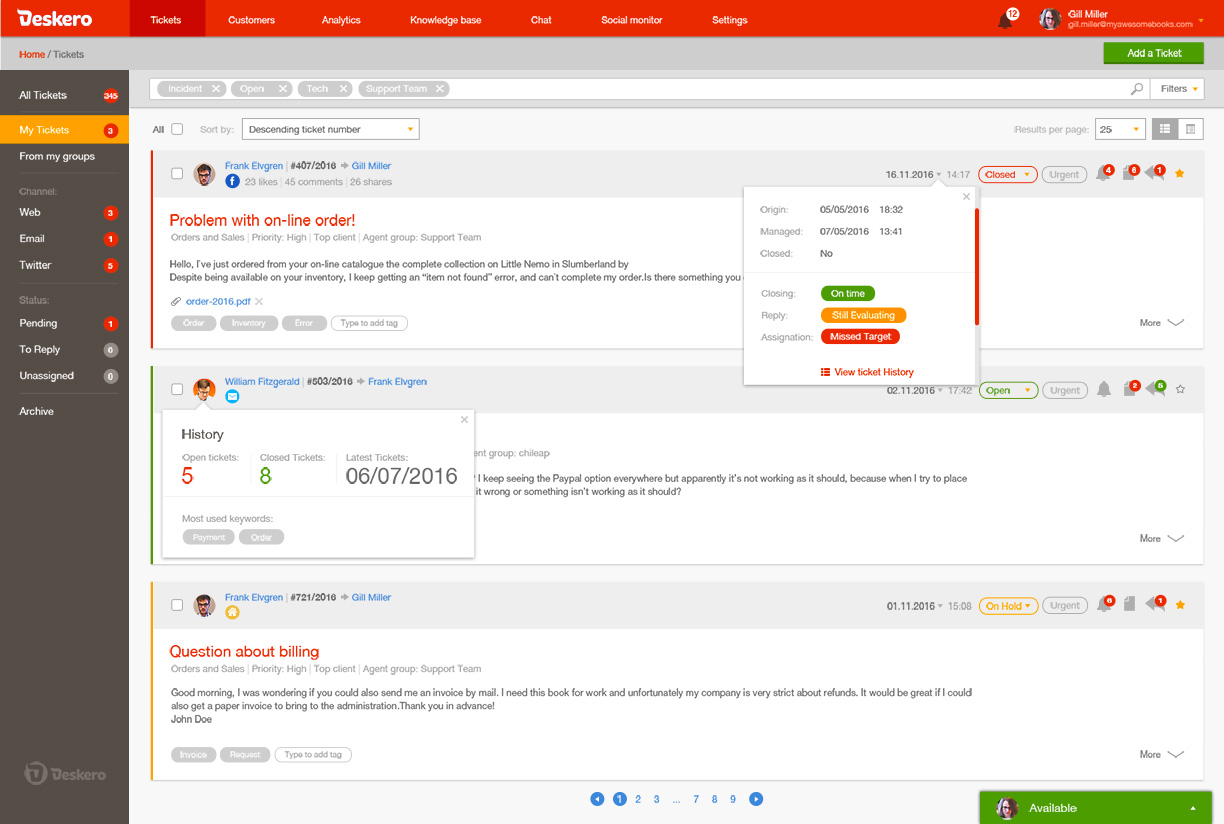
Task: Click William Fitzgerald's avatar thumbnail
Action: [x=204, y=389]
